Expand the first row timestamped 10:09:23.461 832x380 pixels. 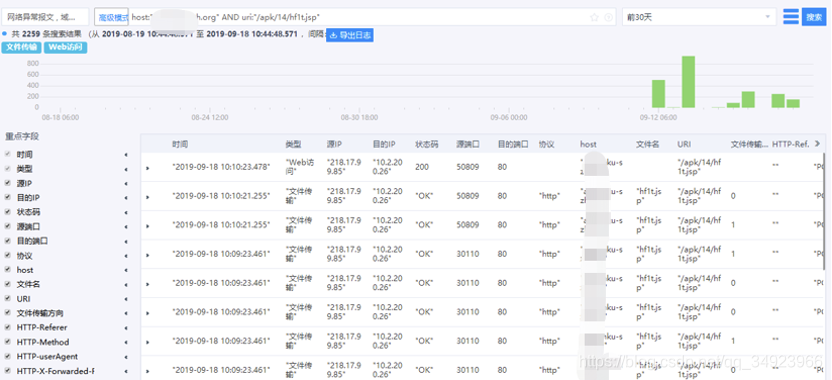[148, 254]
